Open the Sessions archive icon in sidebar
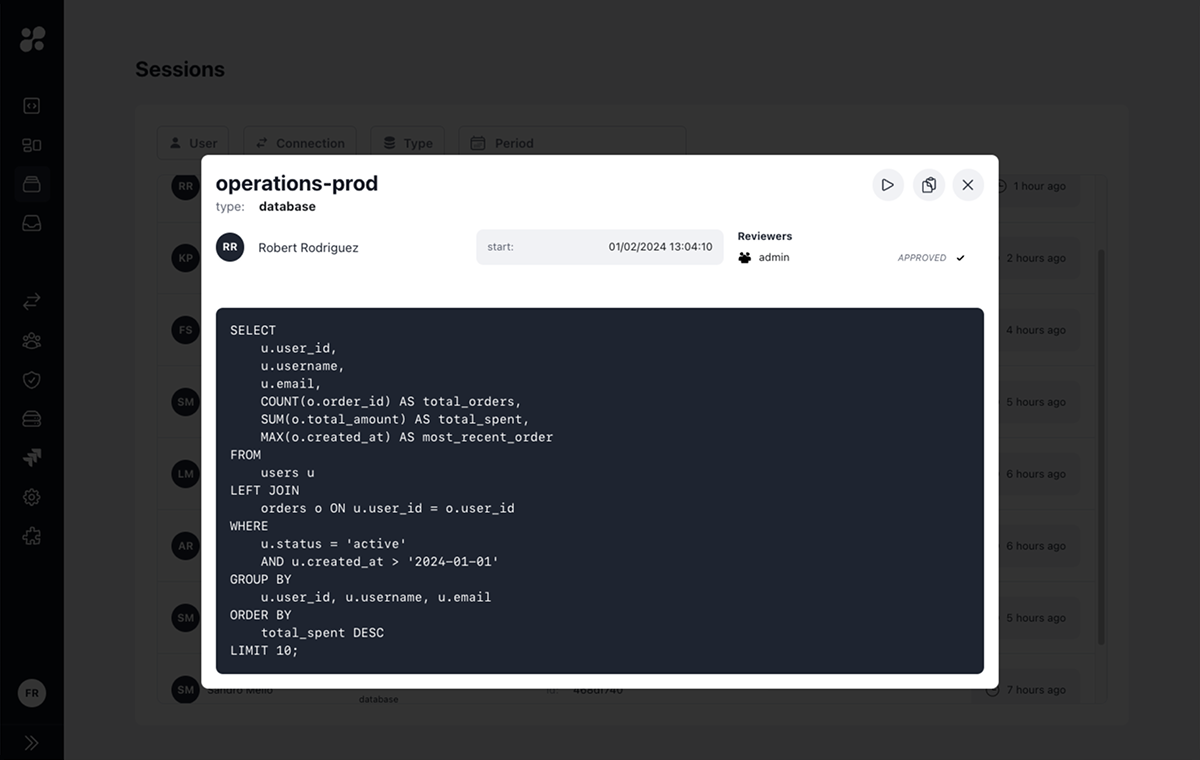The image size is (1200, 760). tap(31, 184)
